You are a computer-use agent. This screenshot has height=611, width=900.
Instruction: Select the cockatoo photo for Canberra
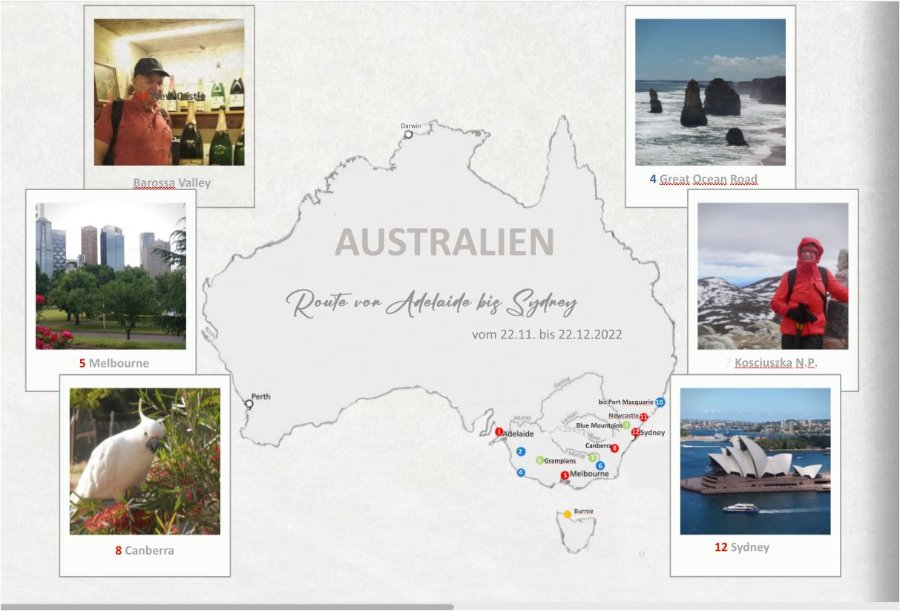coord(145,461)
